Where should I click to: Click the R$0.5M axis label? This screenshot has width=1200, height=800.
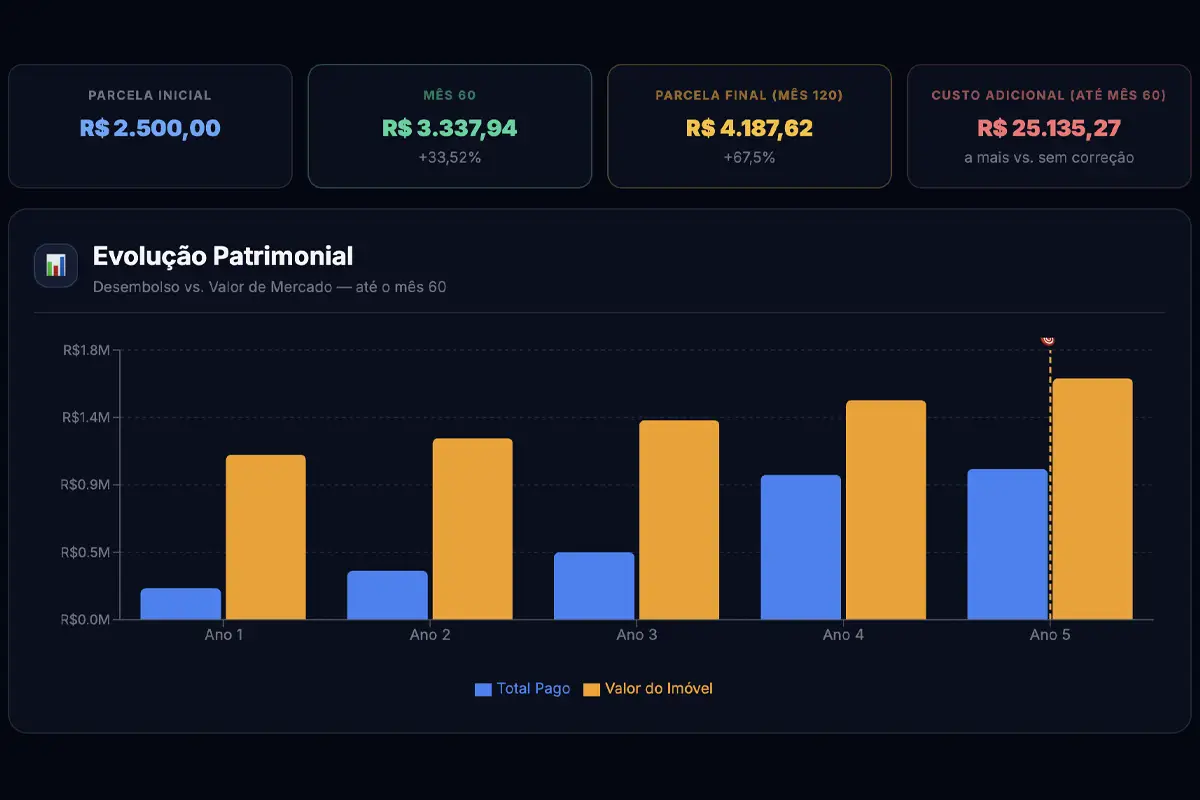tap(85, 552)
